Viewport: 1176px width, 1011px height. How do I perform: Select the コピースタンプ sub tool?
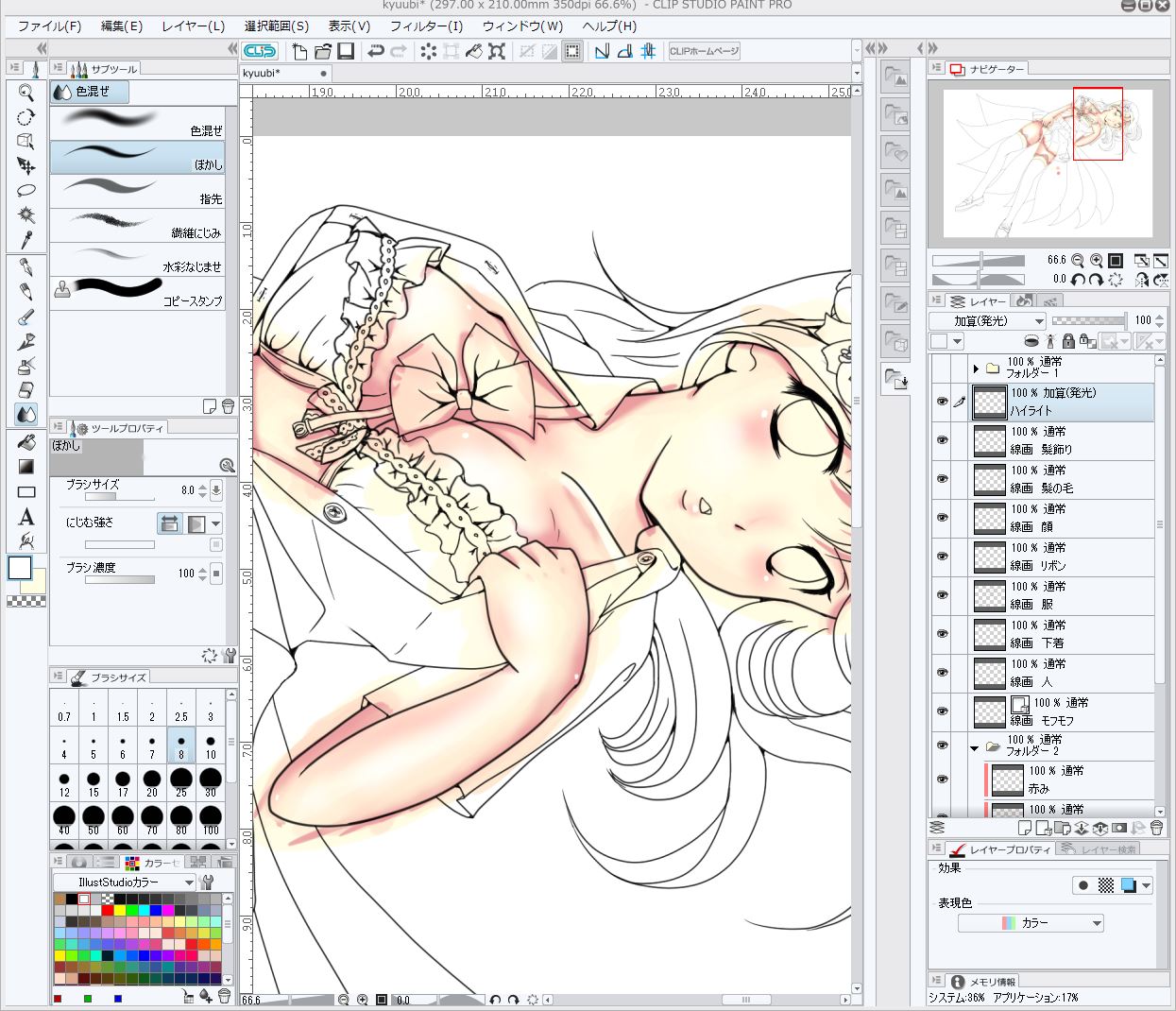coord(138,293)
